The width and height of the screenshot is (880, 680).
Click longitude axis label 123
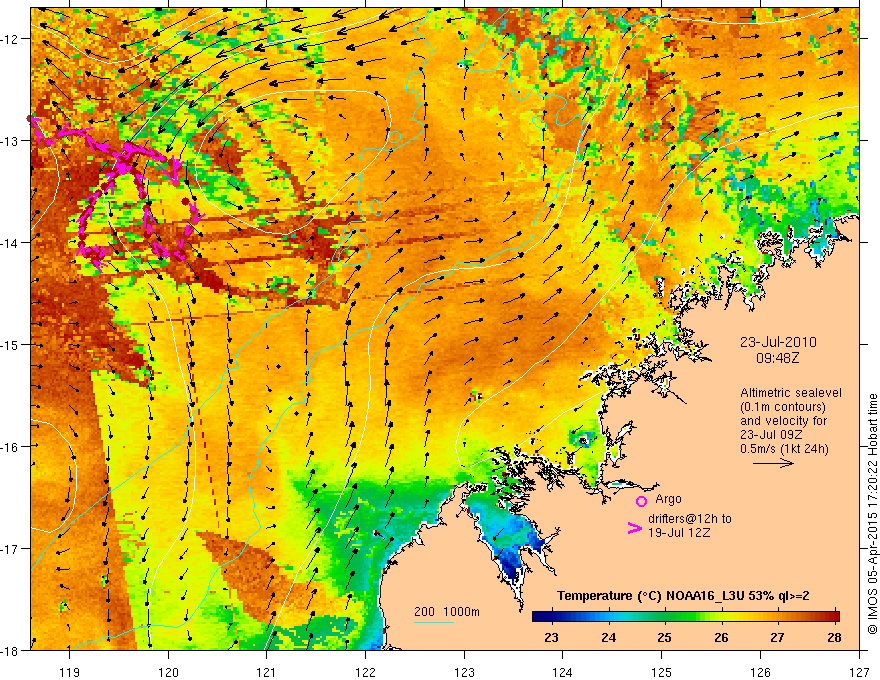click(464, 672)
